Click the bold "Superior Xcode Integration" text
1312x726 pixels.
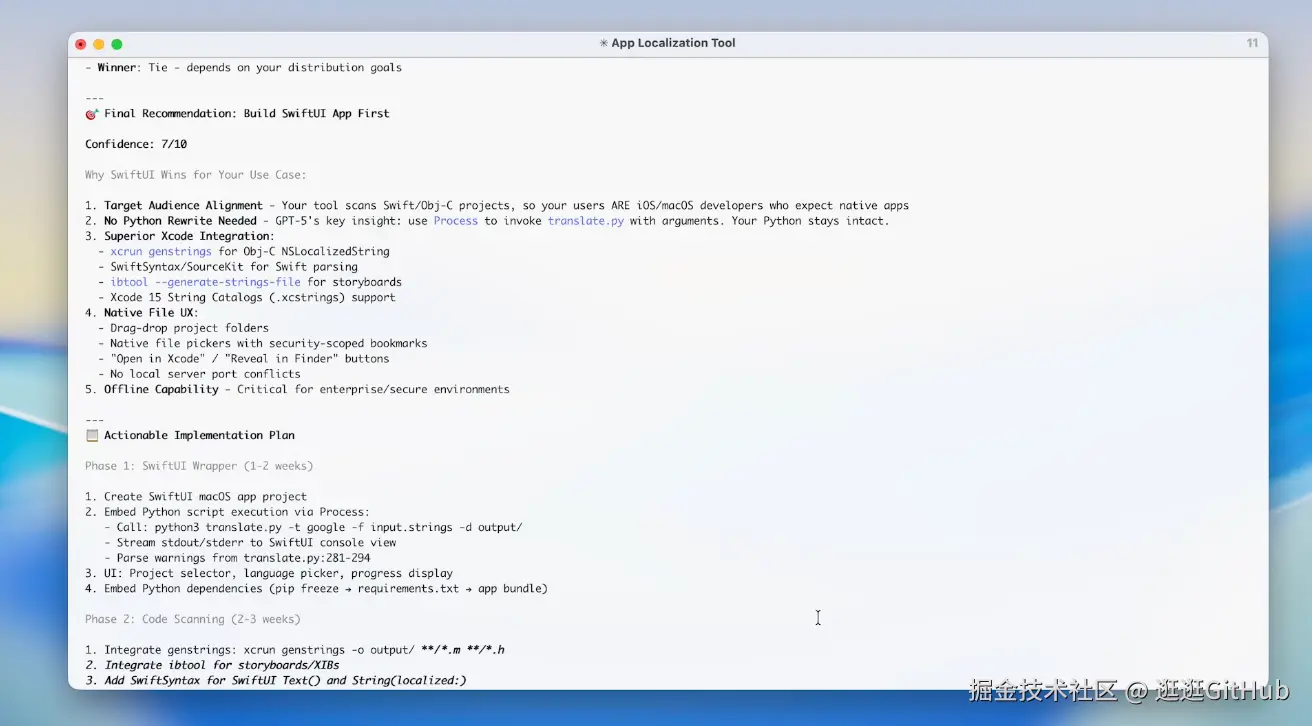(x=186, y=237)
